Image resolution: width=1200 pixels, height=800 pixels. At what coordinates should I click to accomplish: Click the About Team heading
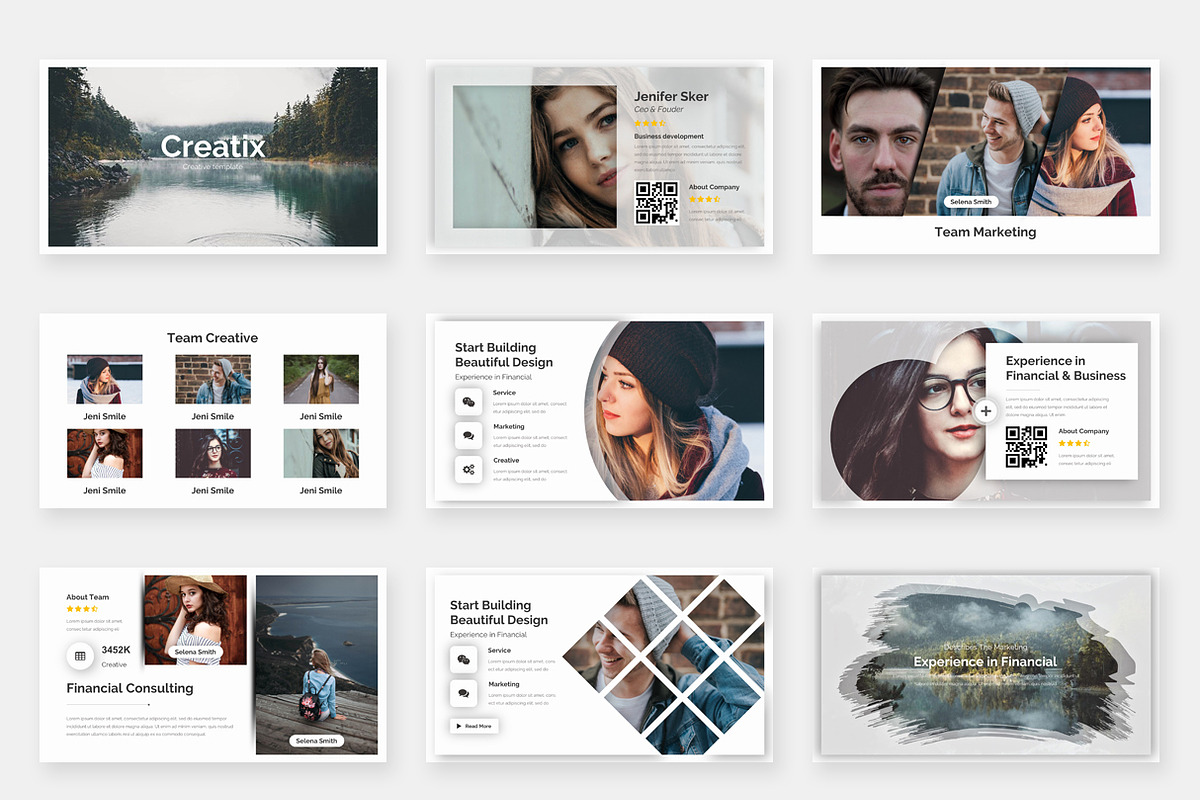[88, 597]
